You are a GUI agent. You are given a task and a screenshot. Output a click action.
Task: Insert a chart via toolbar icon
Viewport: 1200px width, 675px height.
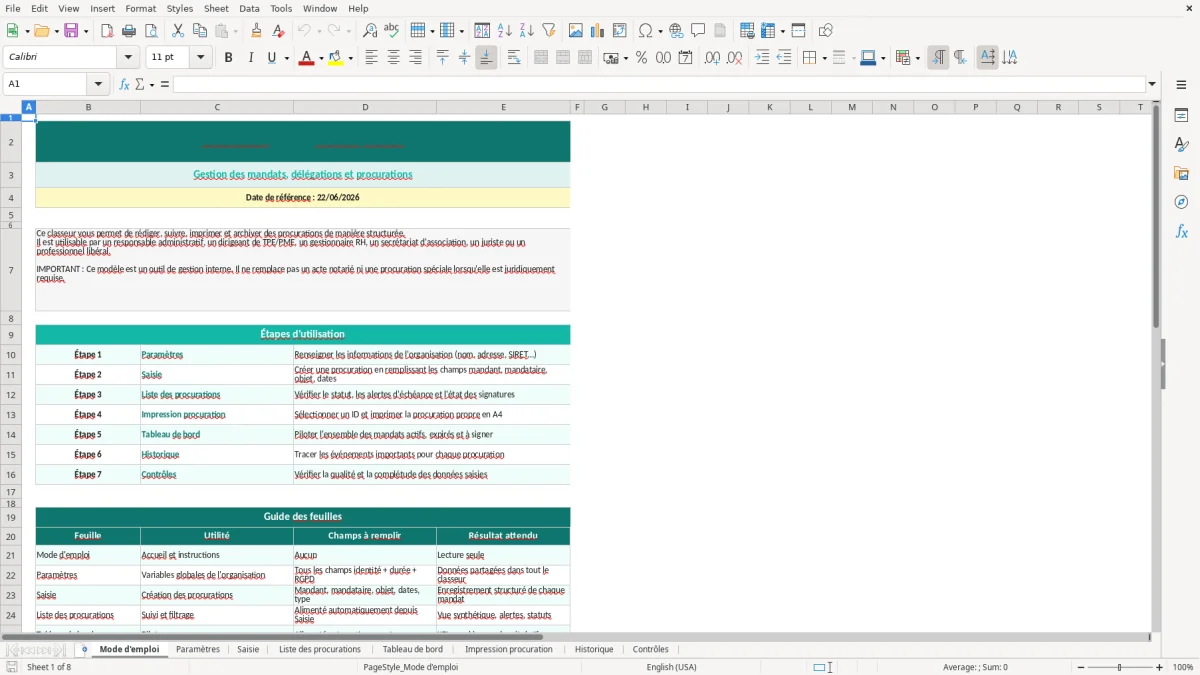[599, 31]
